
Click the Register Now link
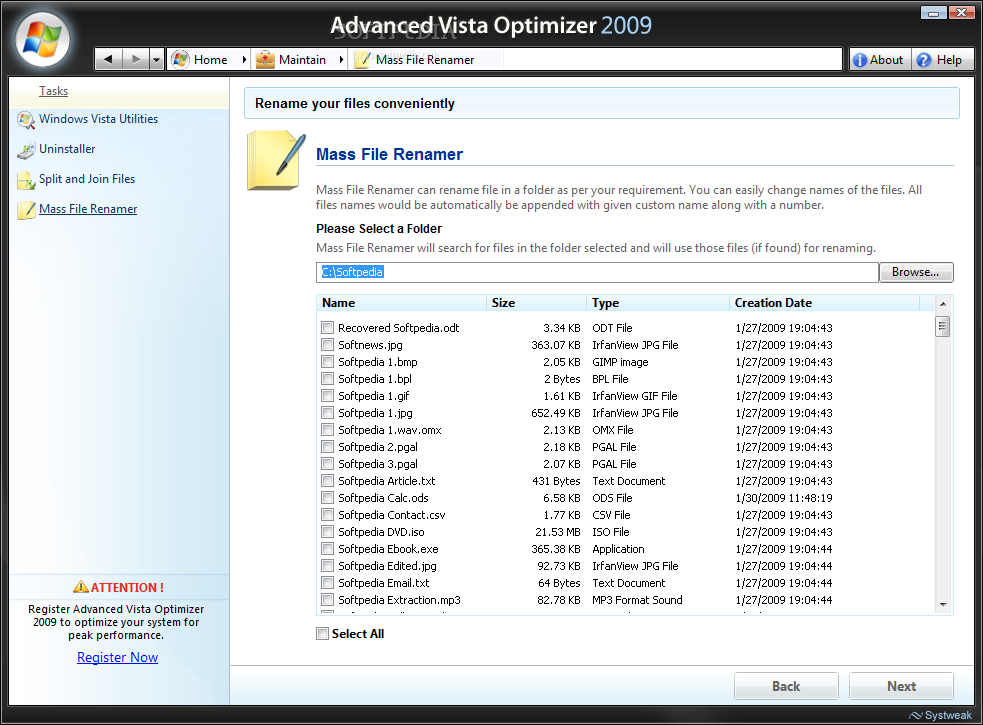click(117, 657)
